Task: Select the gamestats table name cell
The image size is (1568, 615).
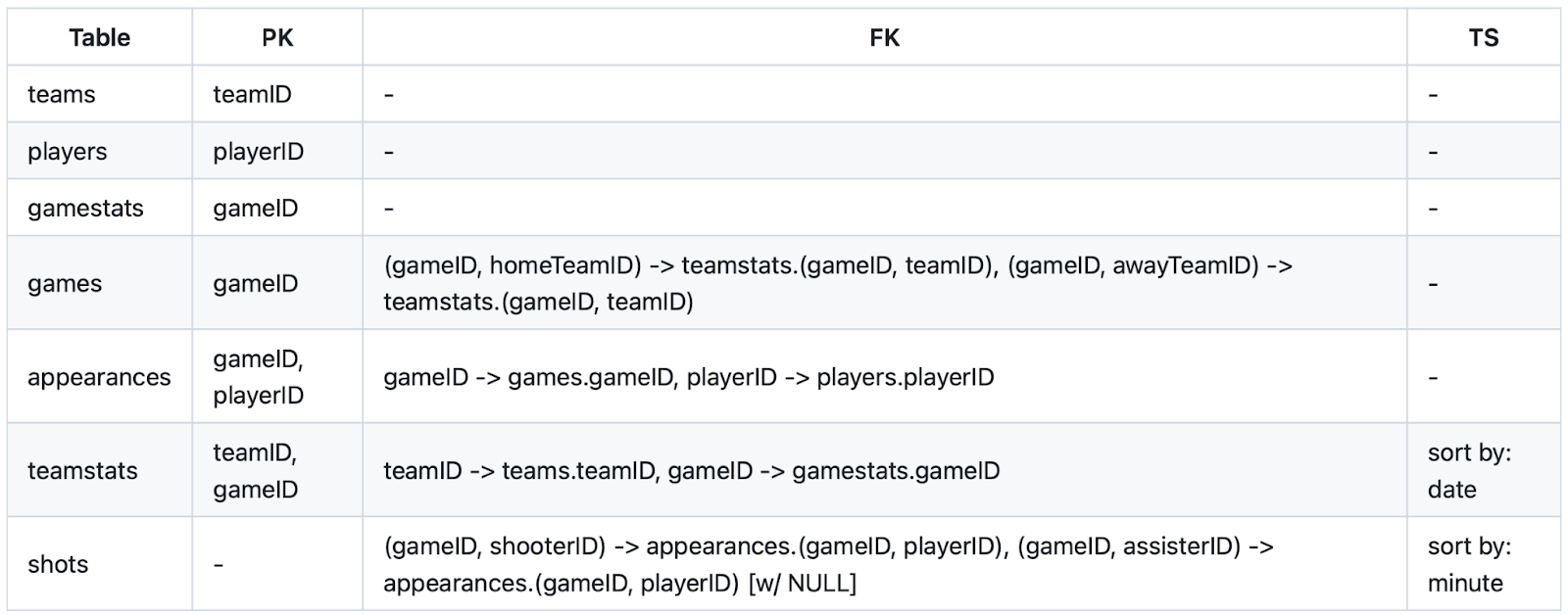Action: point(85,209)
